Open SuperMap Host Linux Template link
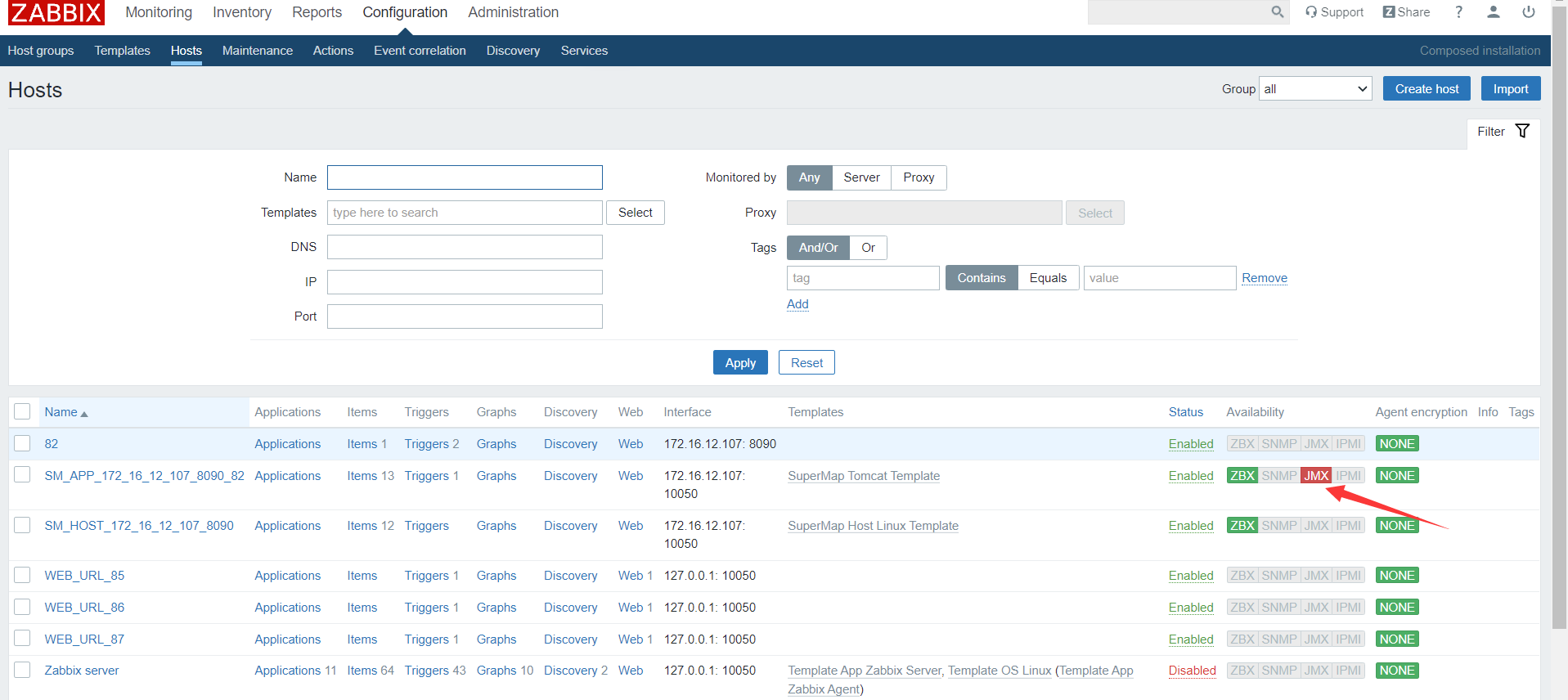 pyautogui.click(x=873, y=526)
